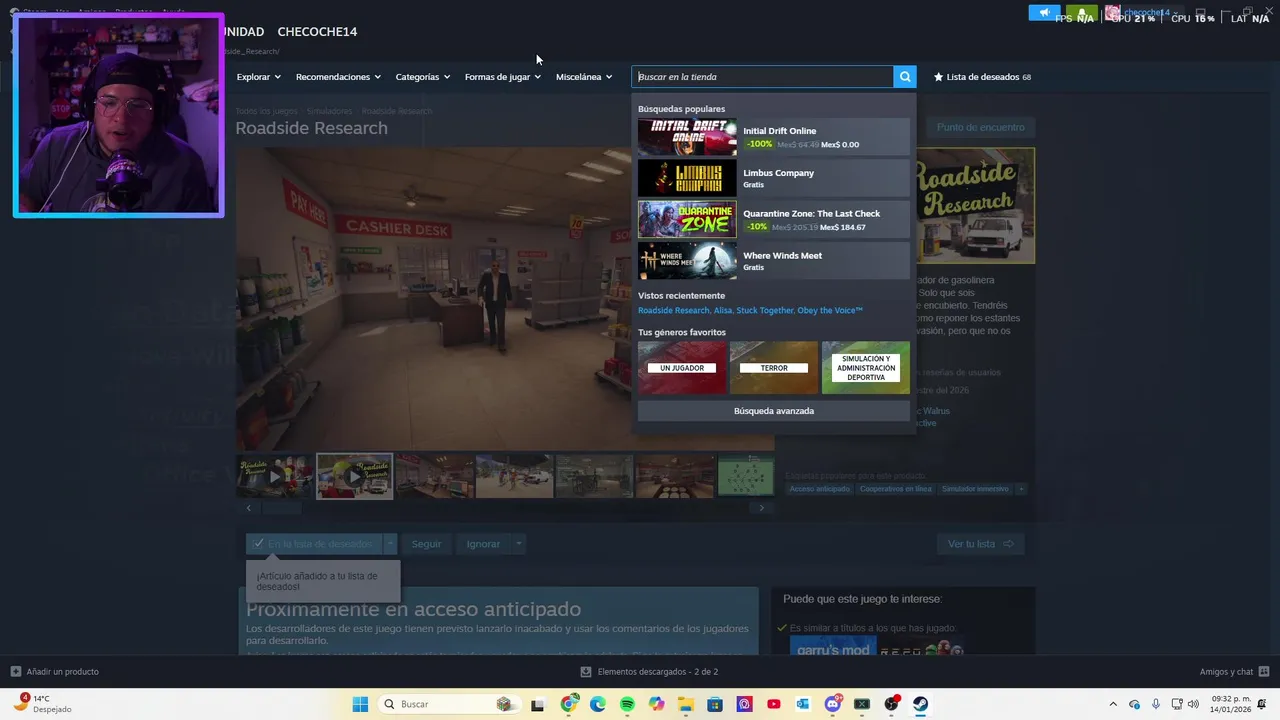This screenshot has width=1280, height=720.
Task: Click the Búsqueda avanzada button
Action: [x=774, y=411]
